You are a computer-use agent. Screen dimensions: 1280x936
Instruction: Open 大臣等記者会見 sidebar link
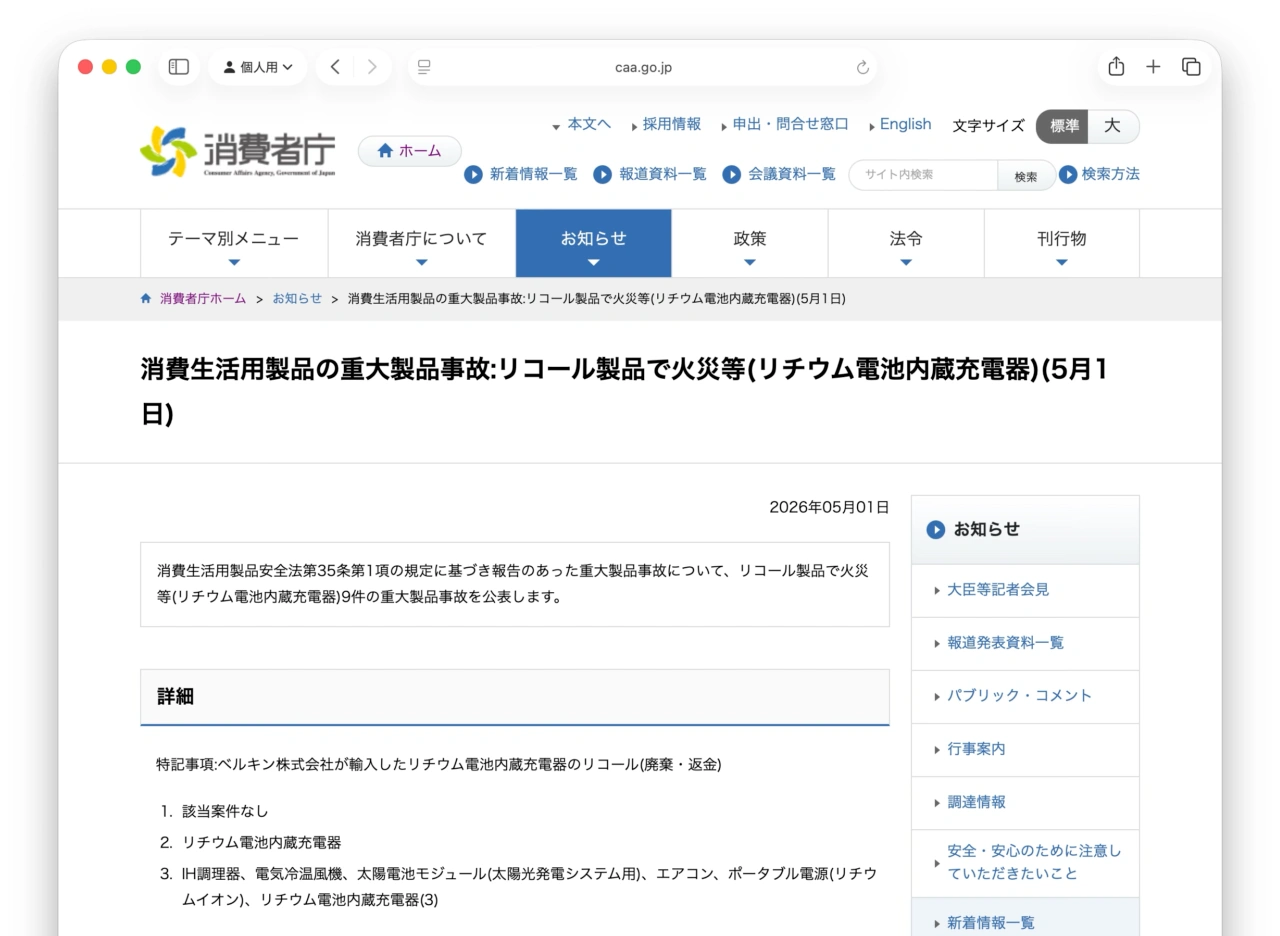998,590
